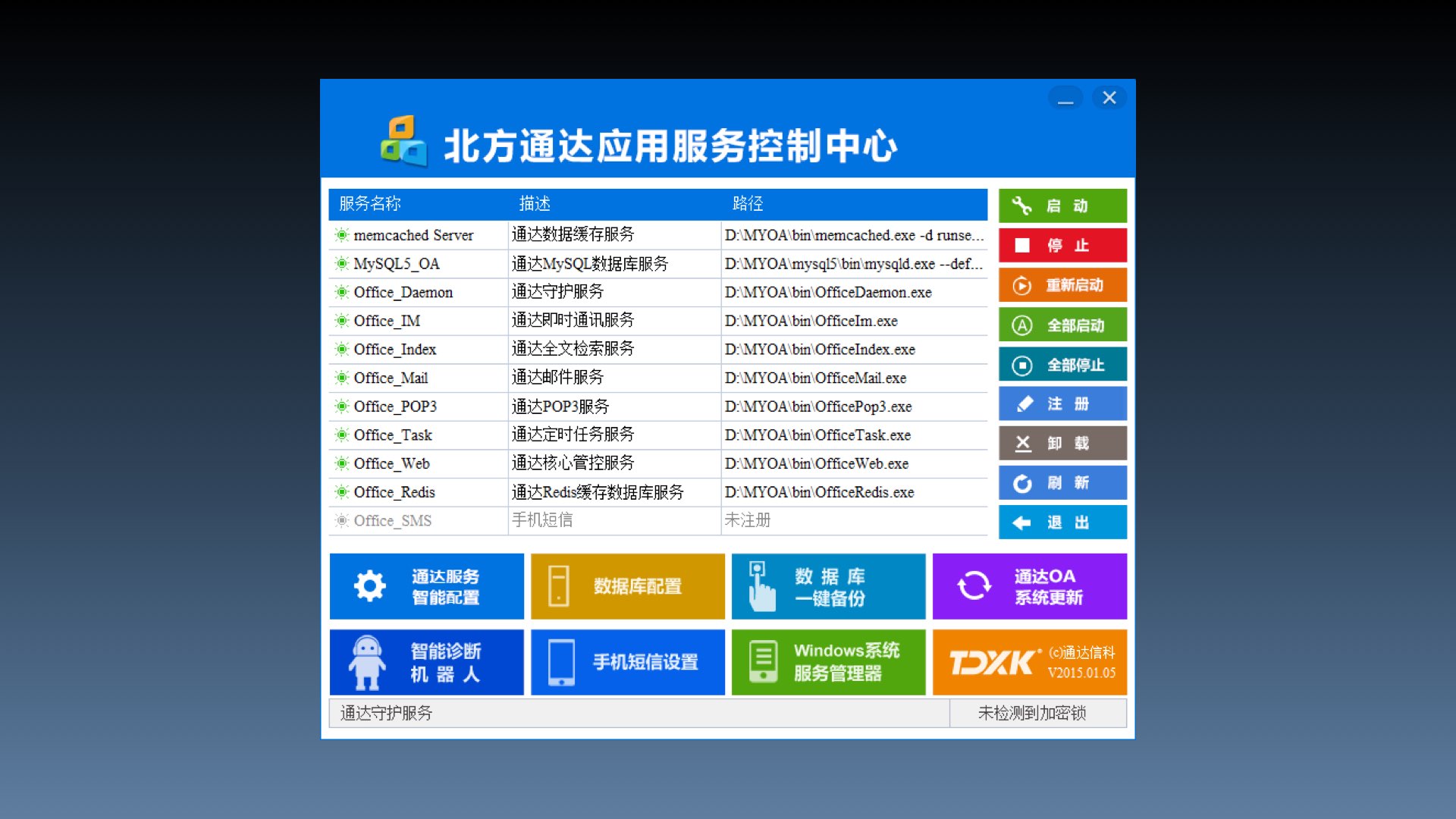The width and height of the screenshot is (1456, 819).
Task: Click the device icon on 服务管理器 tile
Action: tap(763, 662)
